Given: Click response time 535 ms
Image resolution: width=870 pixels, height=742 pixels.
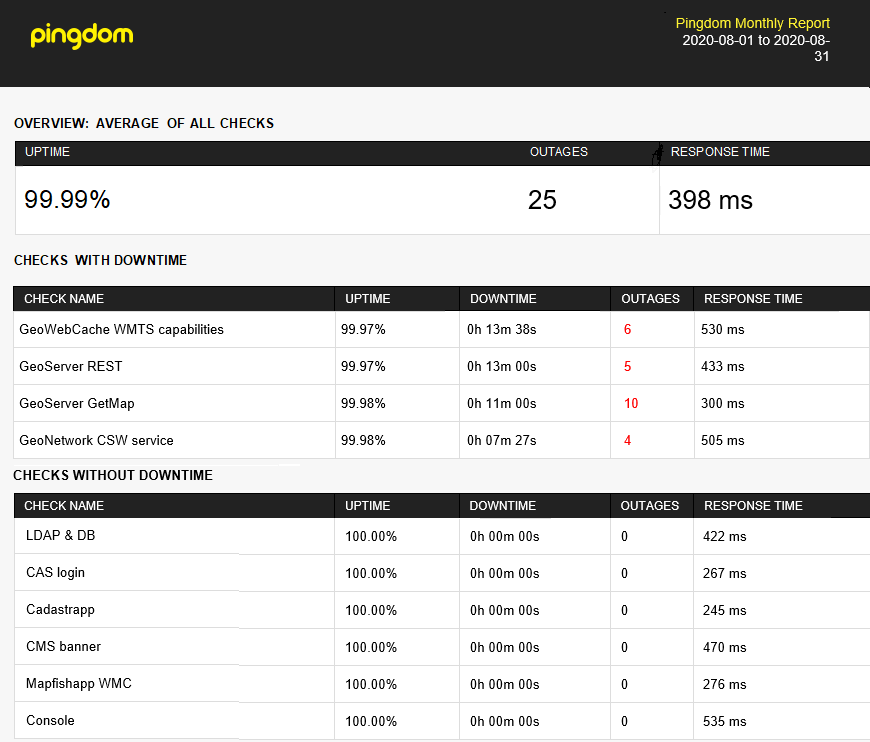Looking at the screenshot, I should (x=725, y=721).
